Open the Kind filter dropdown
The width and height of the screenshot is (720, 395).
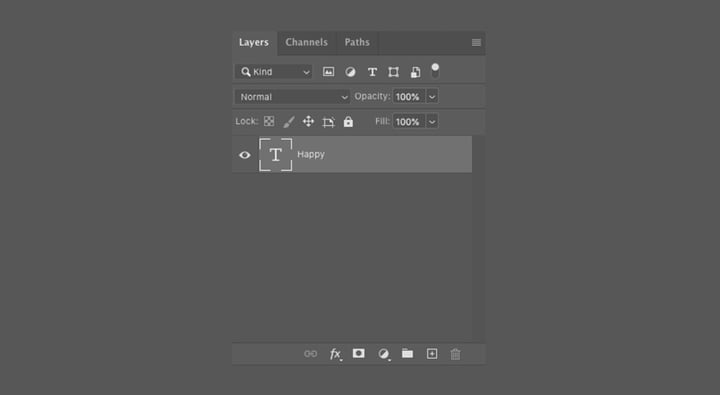274,72
